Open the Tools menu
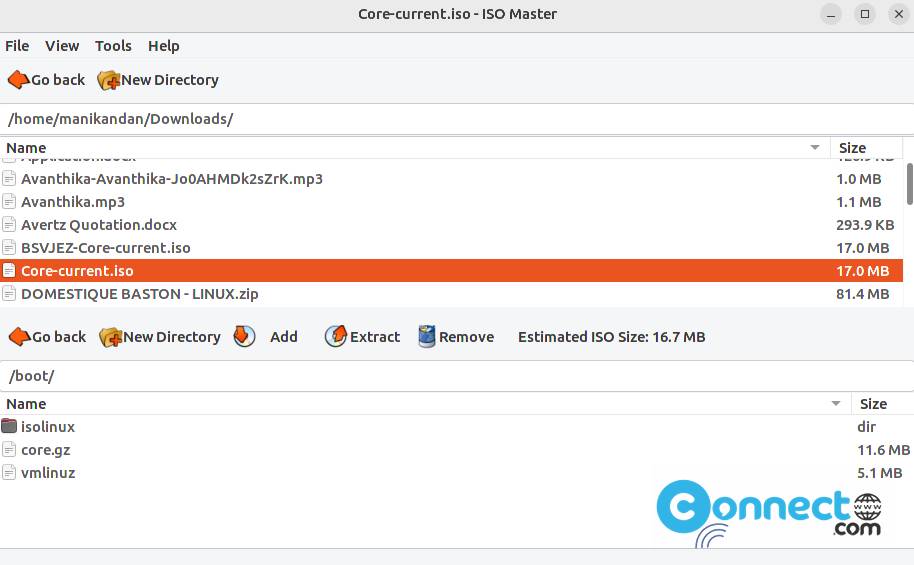914x565 pixels. (x=113, y=45)
